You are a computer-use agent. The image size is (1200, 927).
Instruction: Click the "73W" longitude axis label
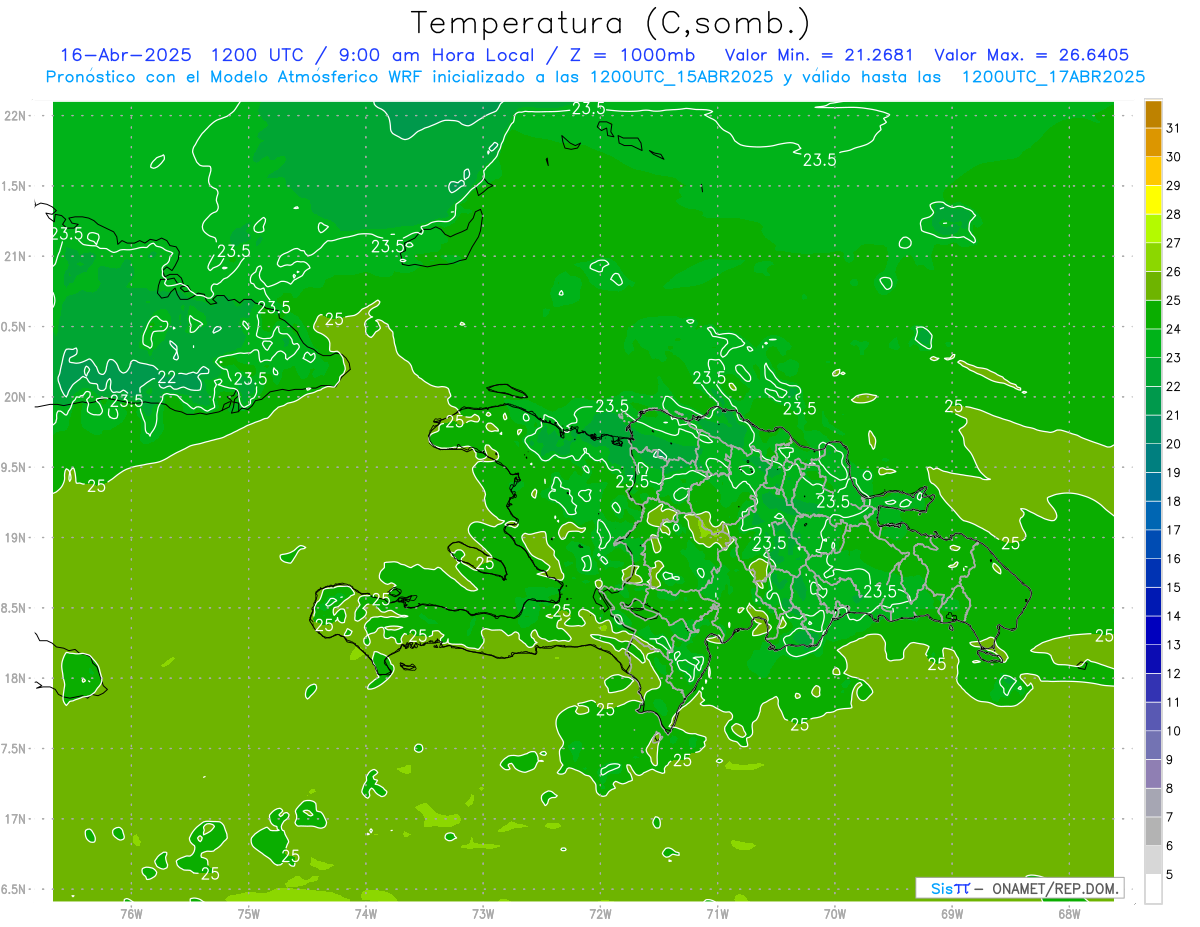click(483, 913)
